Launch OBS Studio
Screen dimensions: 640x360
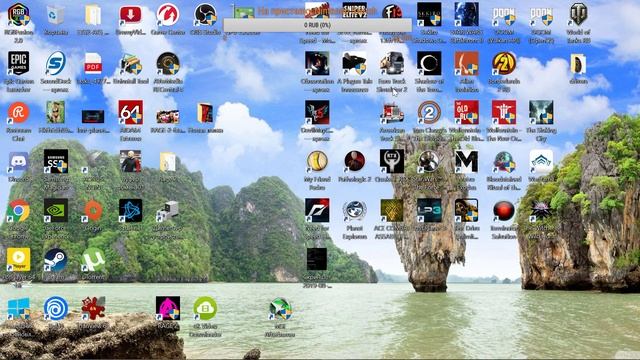point(205,15)
